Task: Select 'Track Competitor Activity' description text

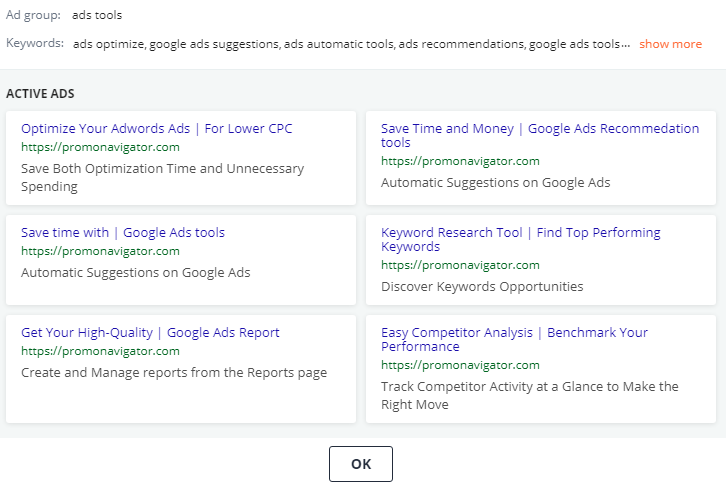Action: tap(530, 395)
